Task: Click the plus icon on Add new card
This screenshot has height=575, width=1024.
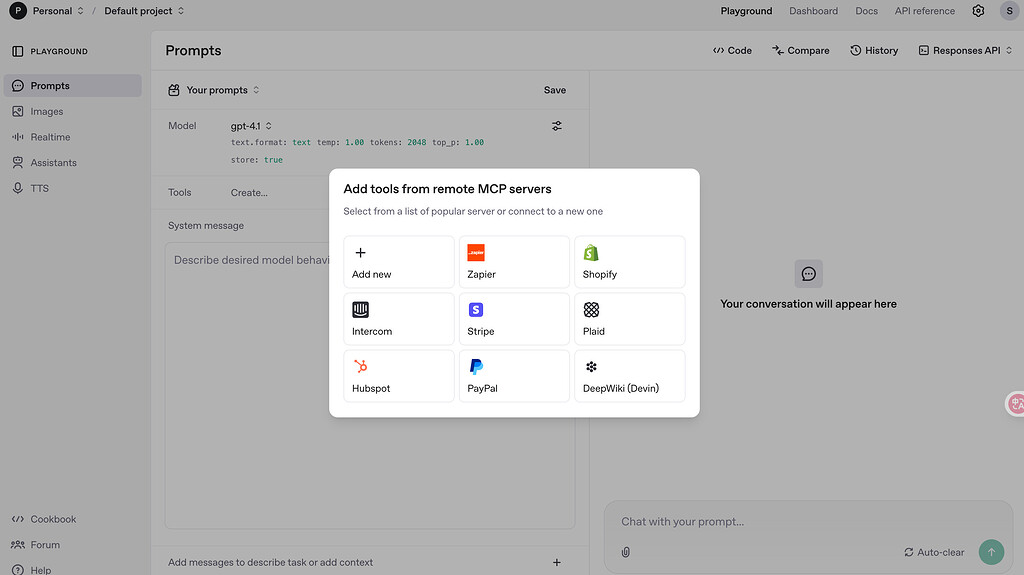Action: pos(360,253)
